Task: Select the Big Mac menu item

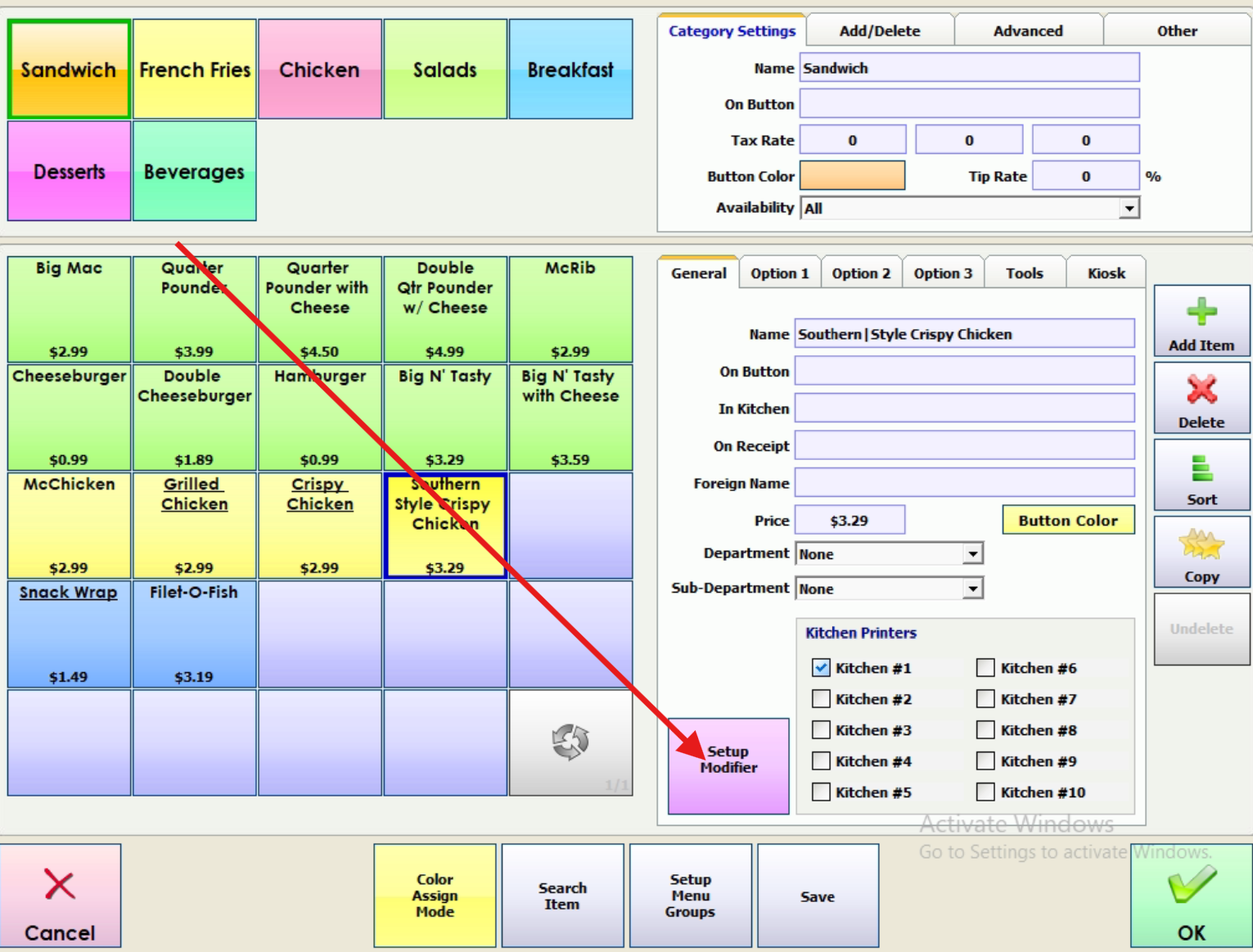Action: tap(70, 309)
